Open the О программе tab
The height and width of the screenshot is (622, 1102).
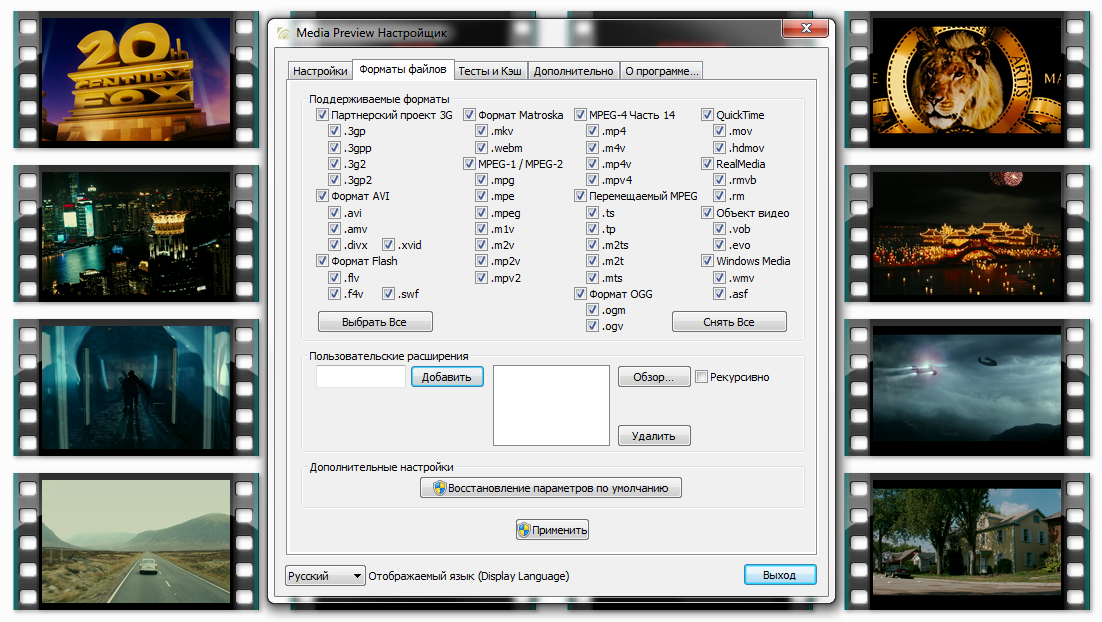(661, 71)
